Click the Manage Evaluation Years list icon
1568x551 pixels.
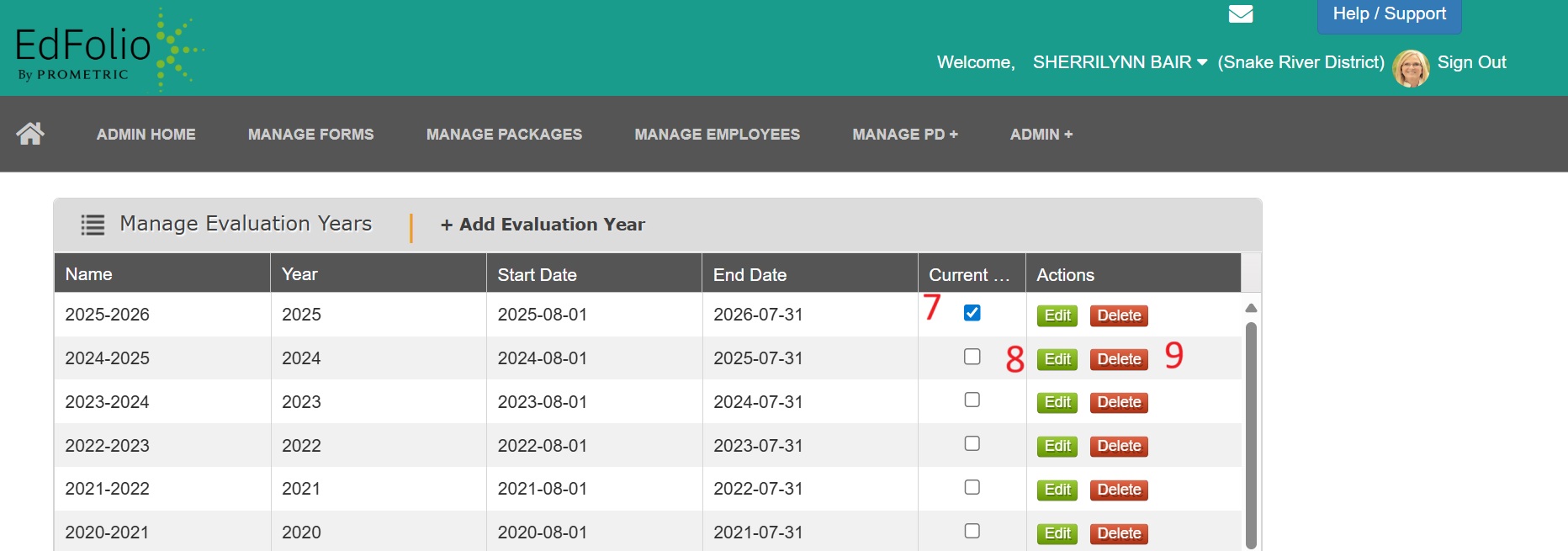coord(93,225)
